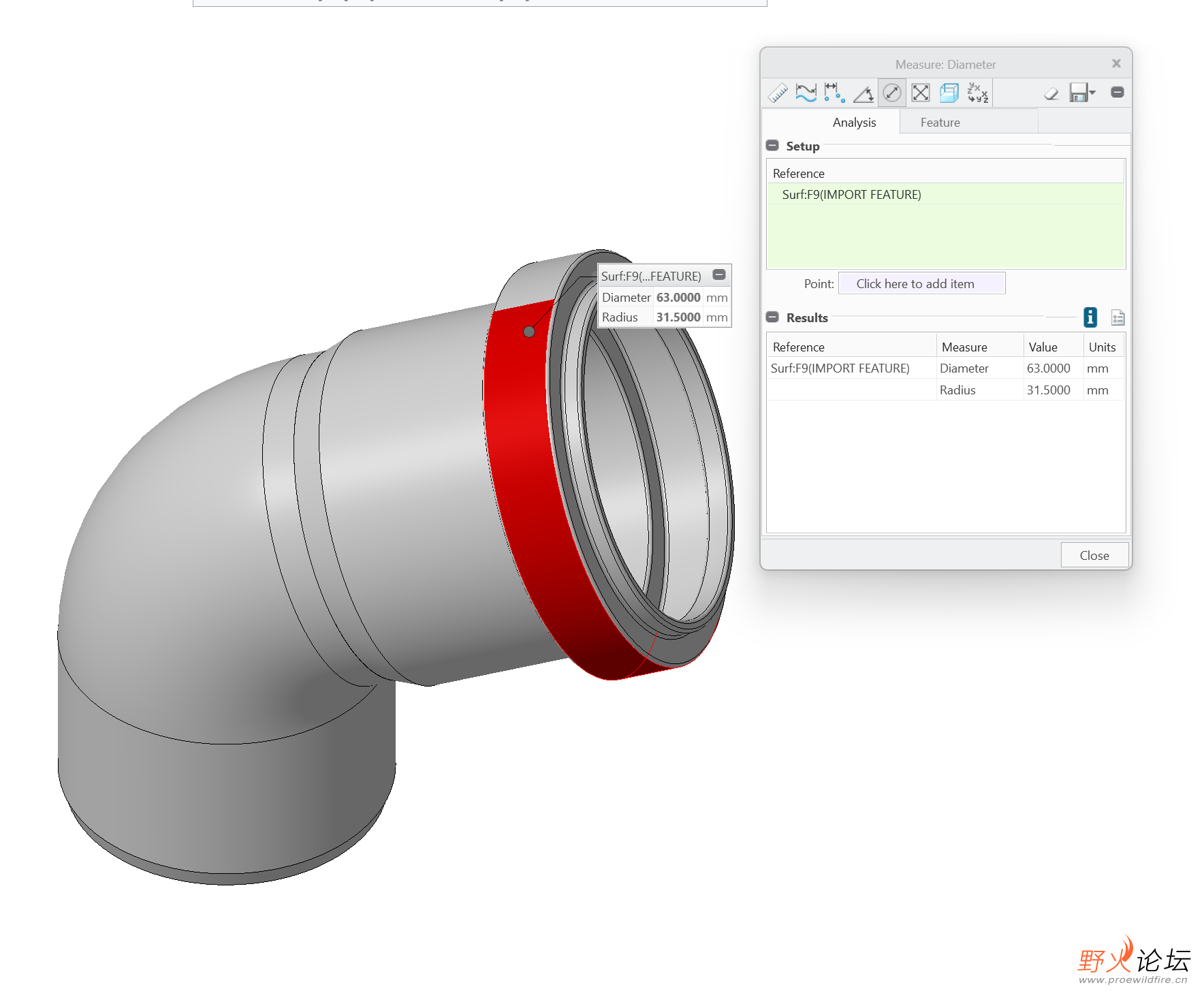Collapse the Measure dialog using toolbar minus
Screen dimensions: 1204x991
1118,92
